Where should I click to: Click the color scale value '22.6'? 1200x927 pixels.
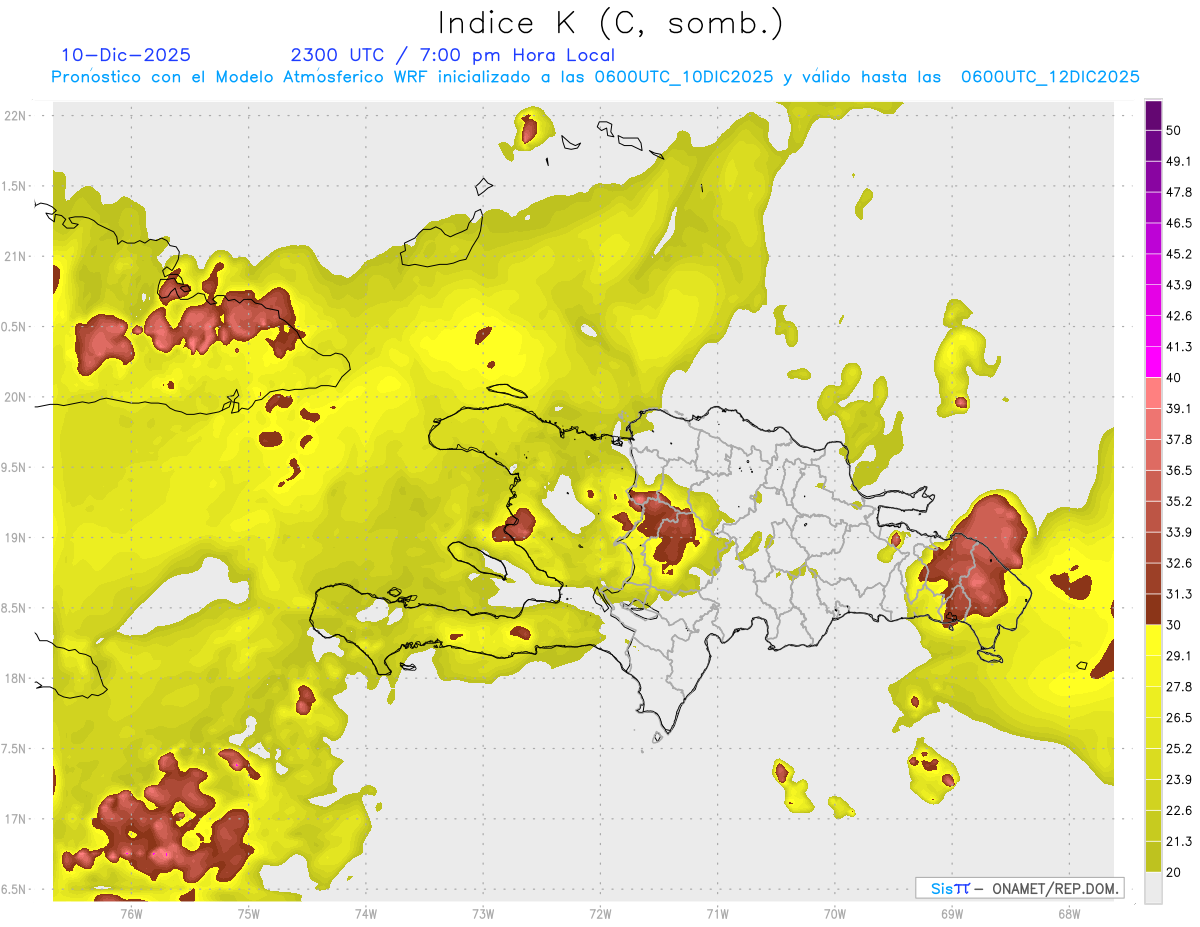[x=1179, y=811]
